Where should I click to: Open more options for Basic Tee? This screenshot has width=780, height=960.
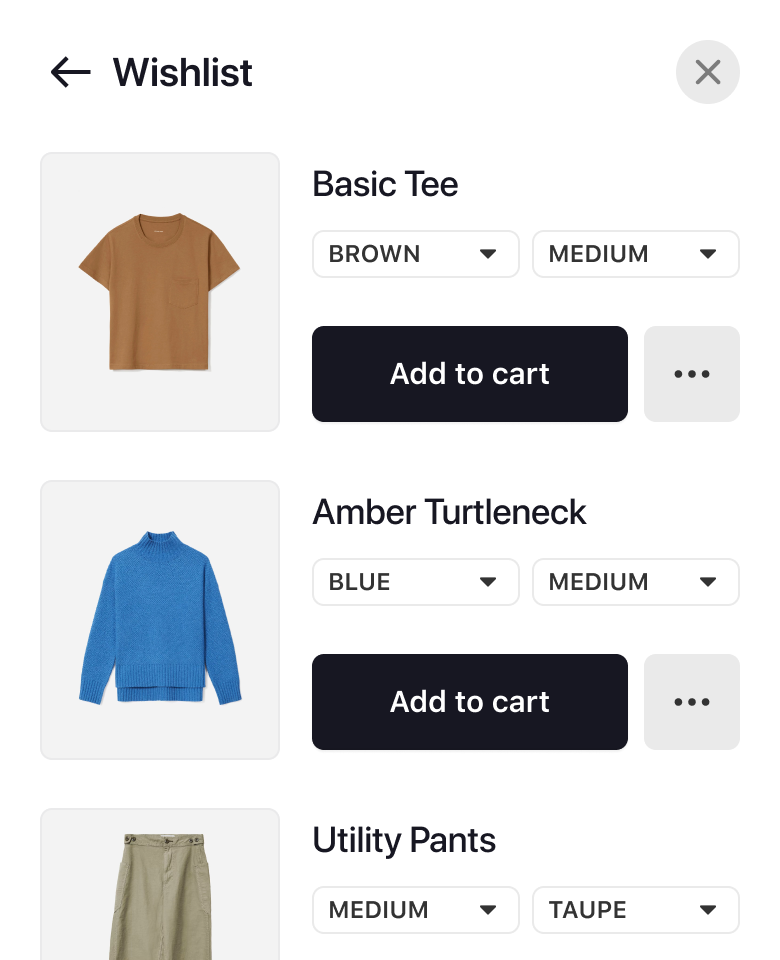[691, 374]
